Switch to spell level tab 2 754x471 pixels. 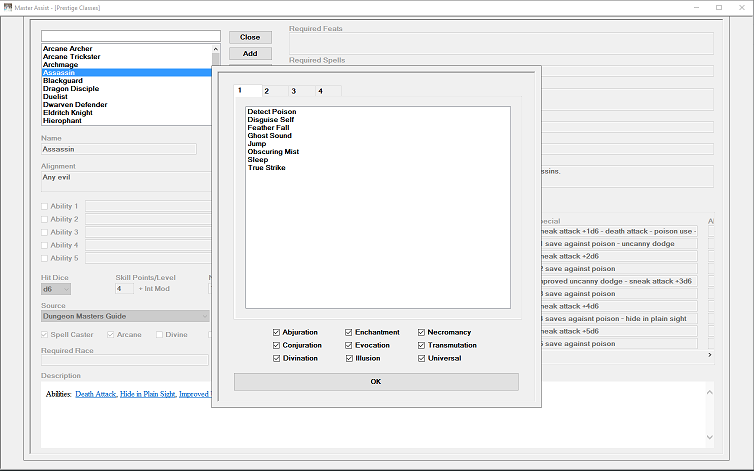266,91
